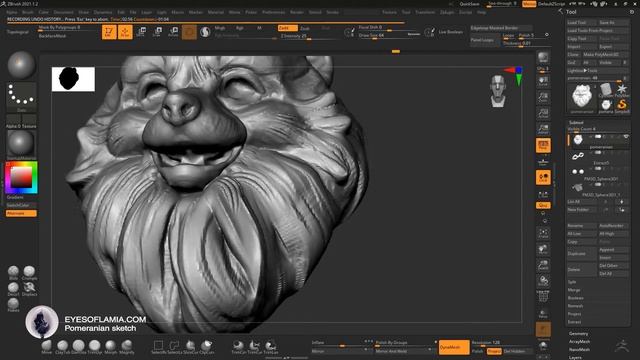This screenshot has height=360, width=640.
Task: Toggle the Zadd mode button
Action: 288,28
